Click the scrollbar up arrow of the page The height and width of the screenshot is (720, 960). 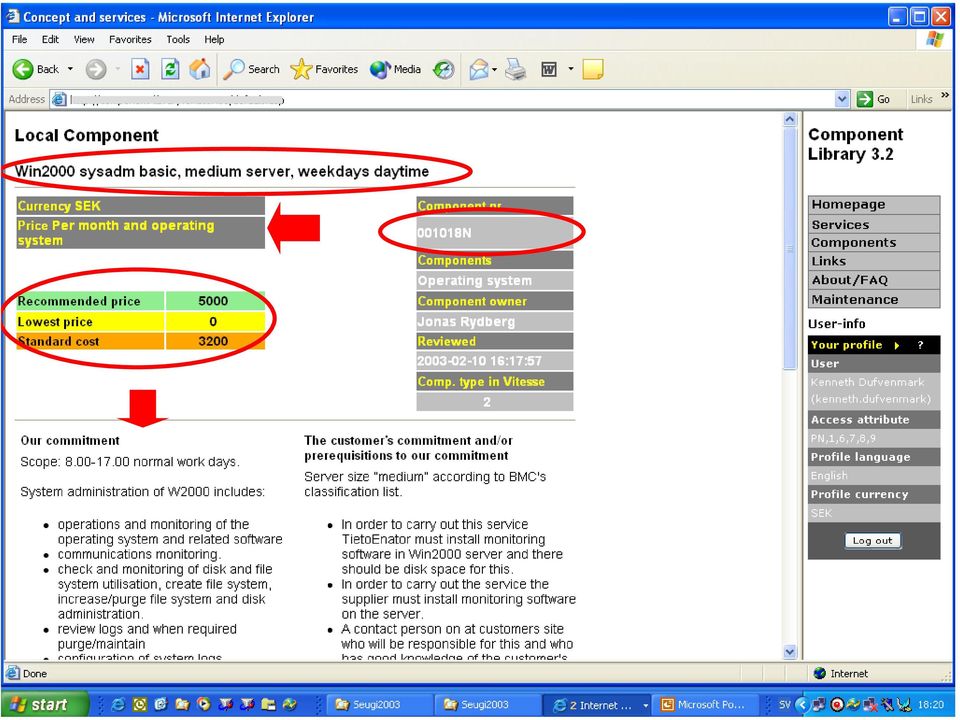790,119
